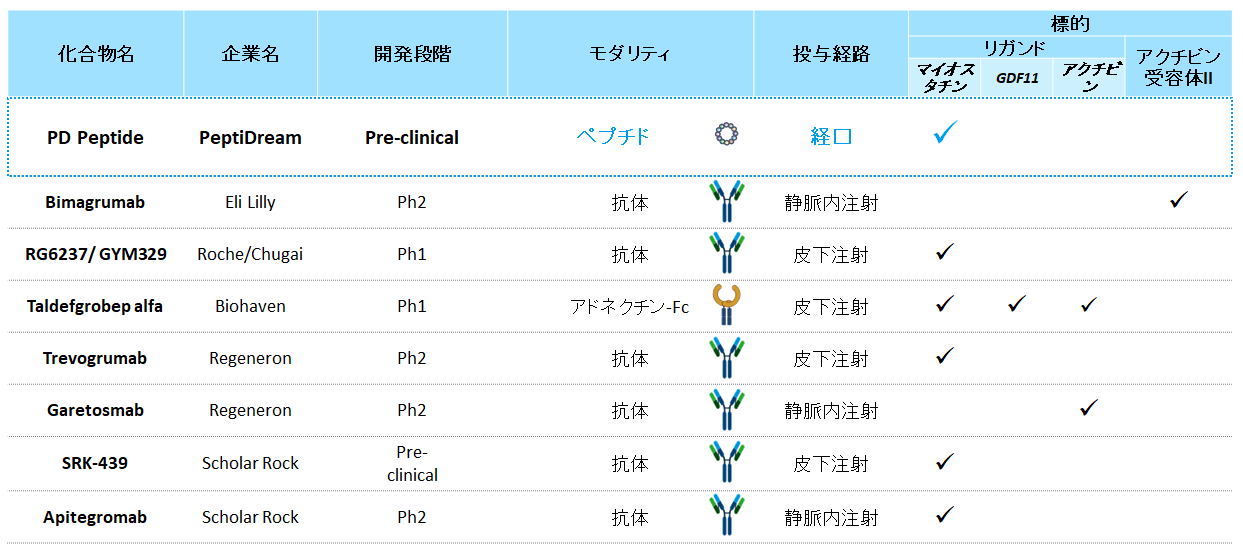The width and height of the screenshot is (1243, 554).
Task: Click the blue 経口 route text
Action: click(x=831, y=136)
